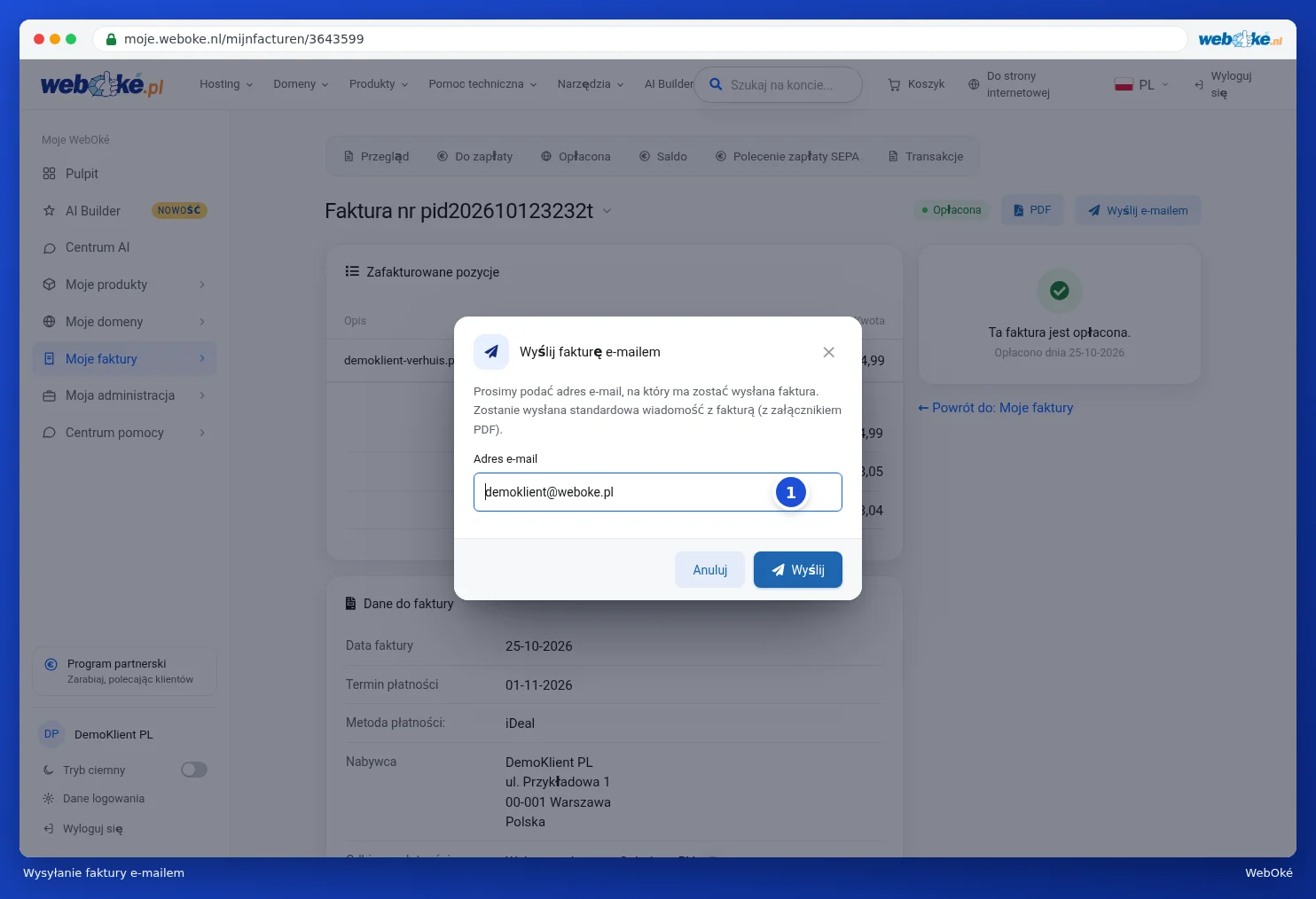Click the Moja administracja icon
Screen dimensions: 1316x899
pyautogui.click(x=49, y=395)
